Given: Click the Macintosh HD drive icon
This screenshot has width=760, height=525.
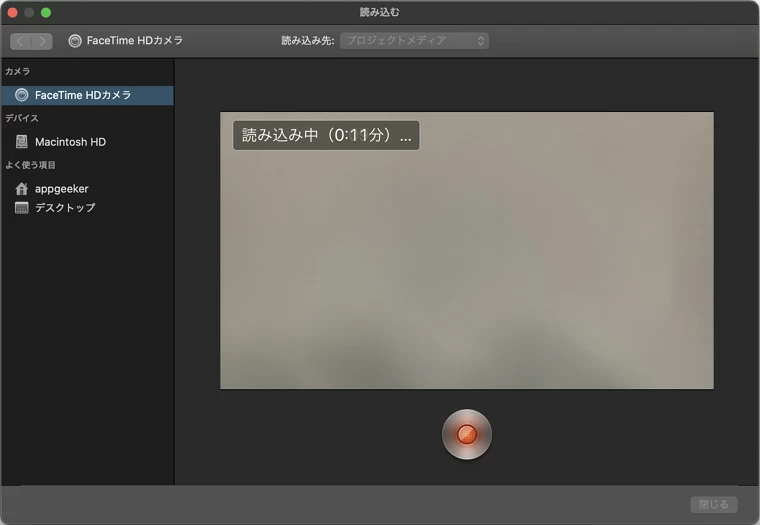Looking at the screenshot, I should point(21,142).
